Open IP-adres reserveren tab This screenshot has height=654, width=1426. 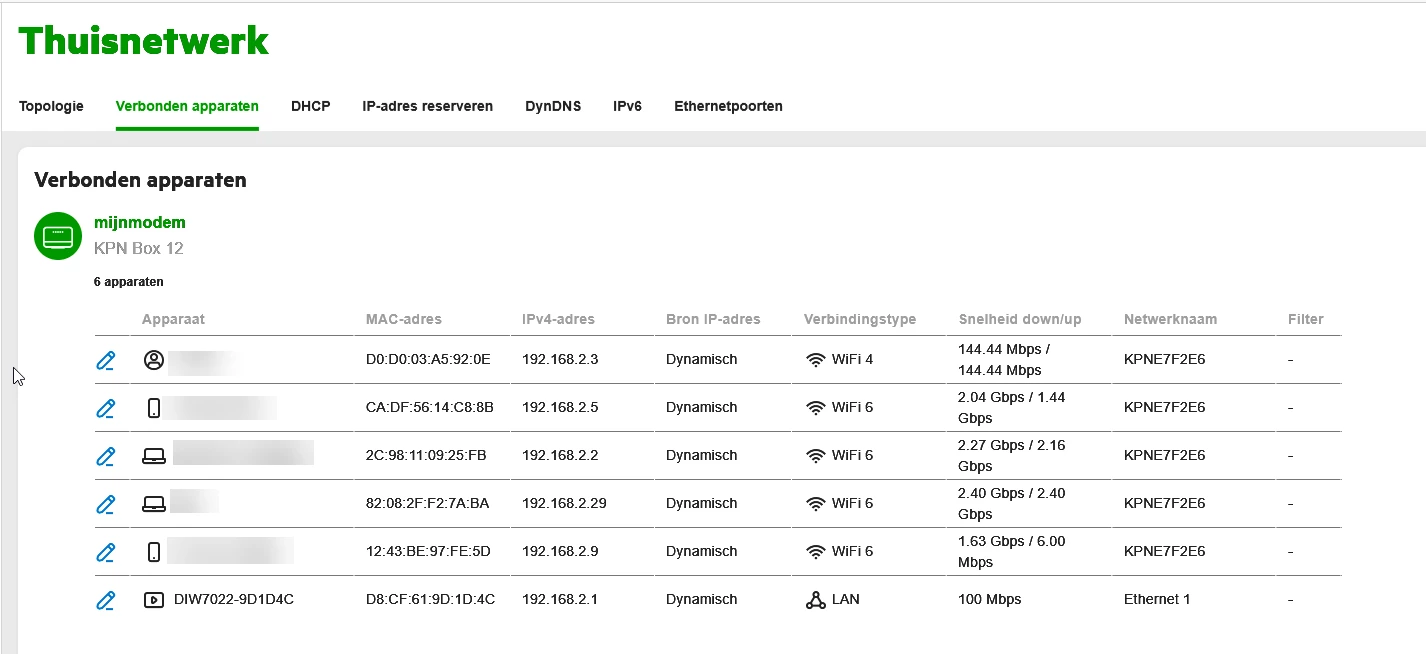pyautogui.click(x=427, y=106)
